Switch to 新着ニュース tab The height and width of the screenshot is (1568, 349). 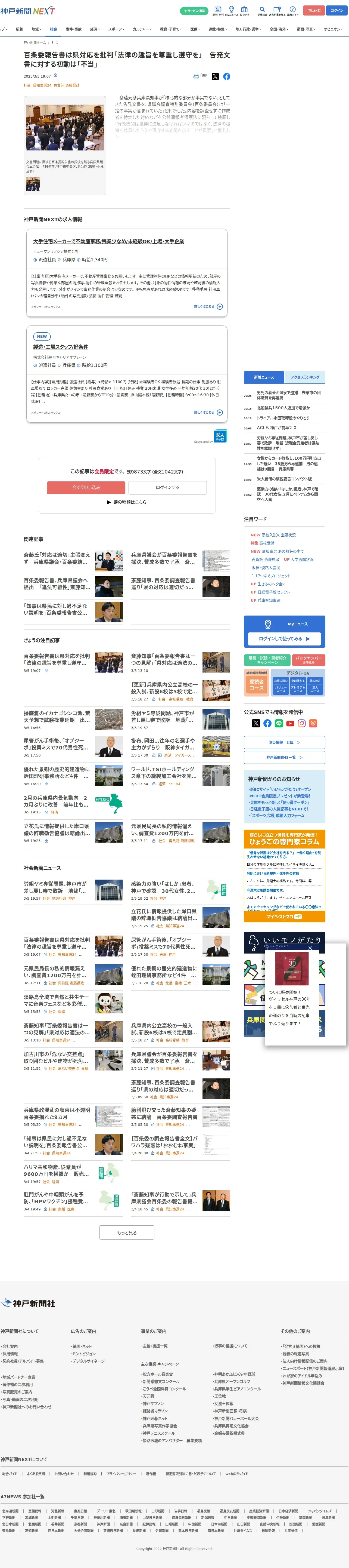point(264,377)
